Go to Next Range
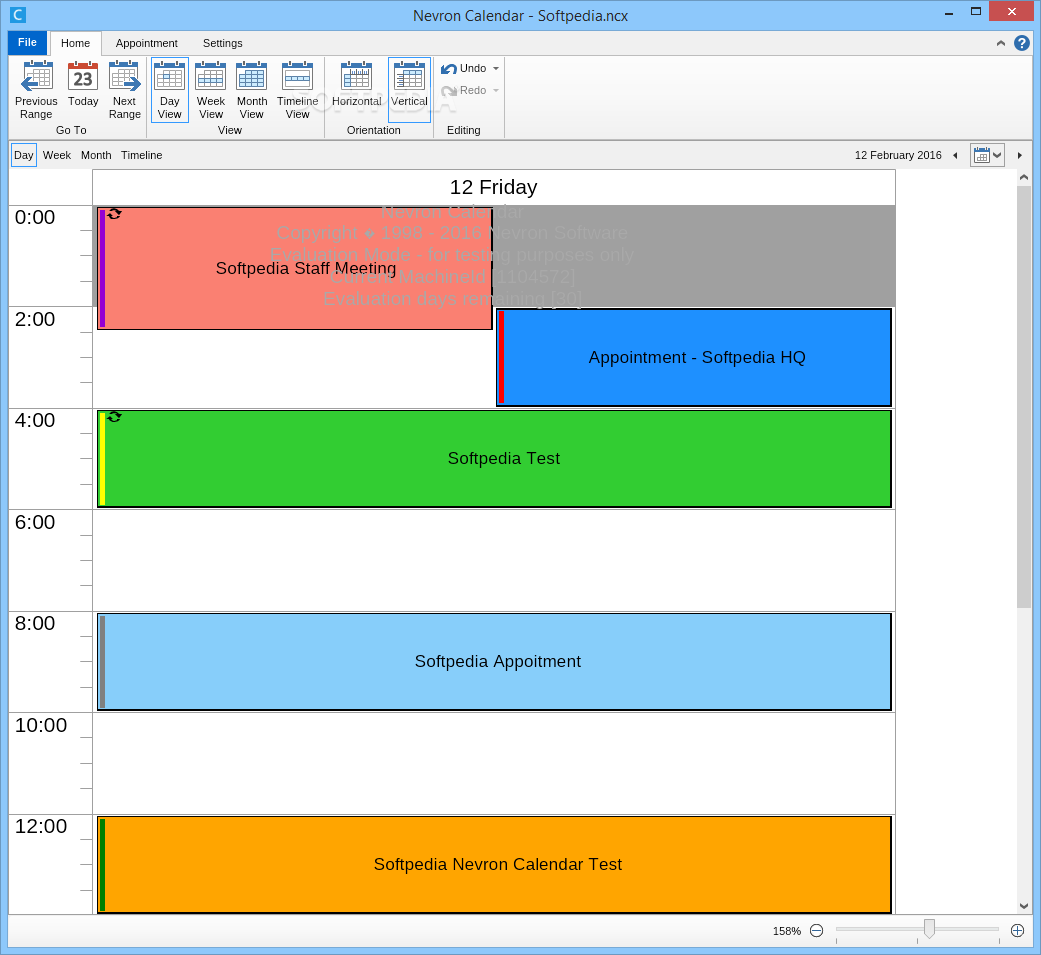This screenshot has width=1041, height=955. tap(125, 90)
